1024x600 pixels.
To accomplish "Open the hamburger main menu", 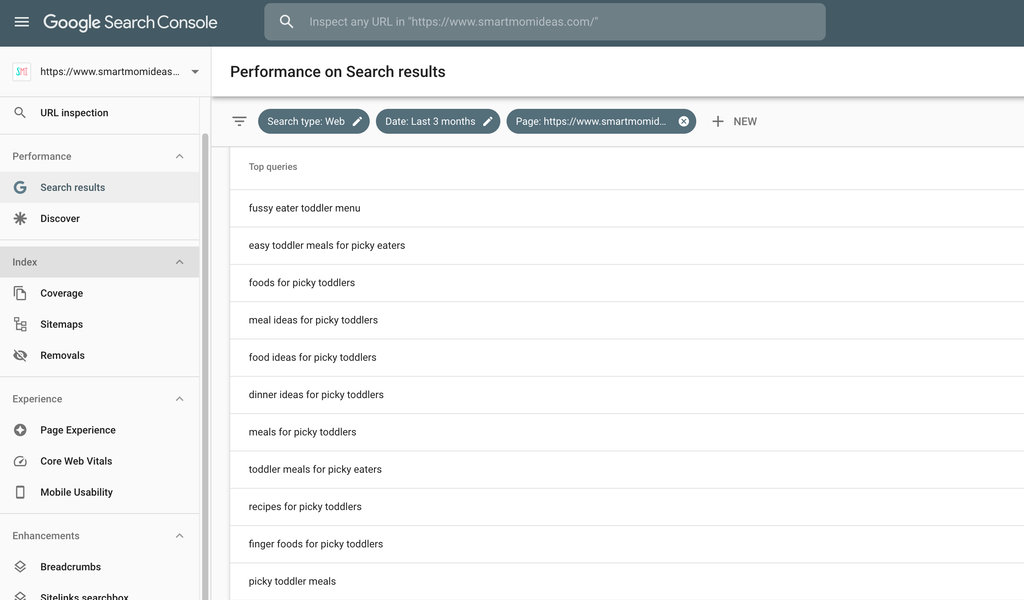I will (x=21, y=22).
